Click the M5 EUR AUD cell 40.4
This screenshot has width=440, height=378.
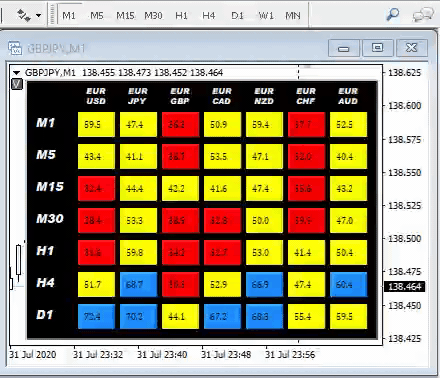(348, 156)
